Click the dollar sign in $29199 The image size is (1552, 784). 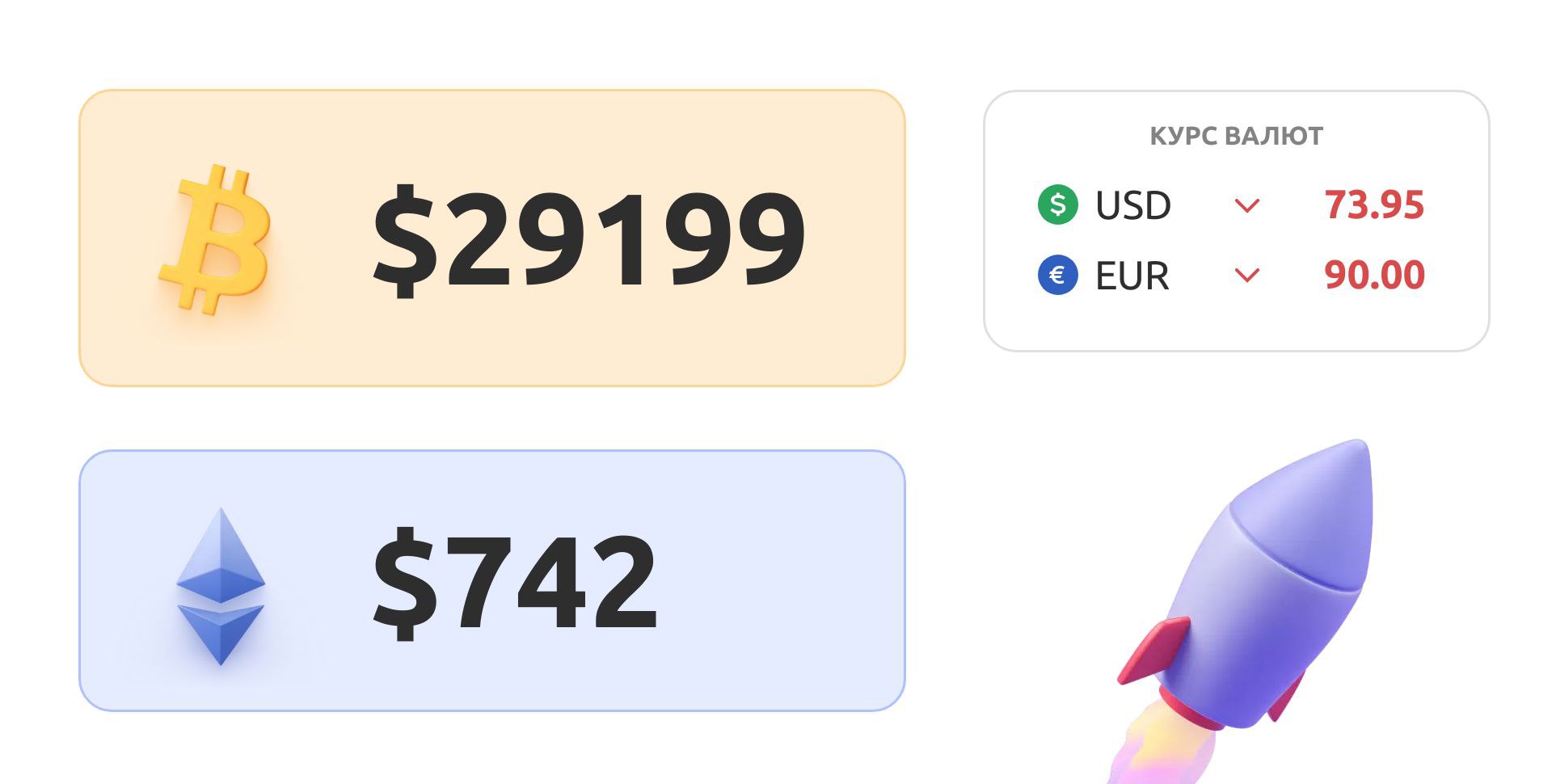coord(405,239)
